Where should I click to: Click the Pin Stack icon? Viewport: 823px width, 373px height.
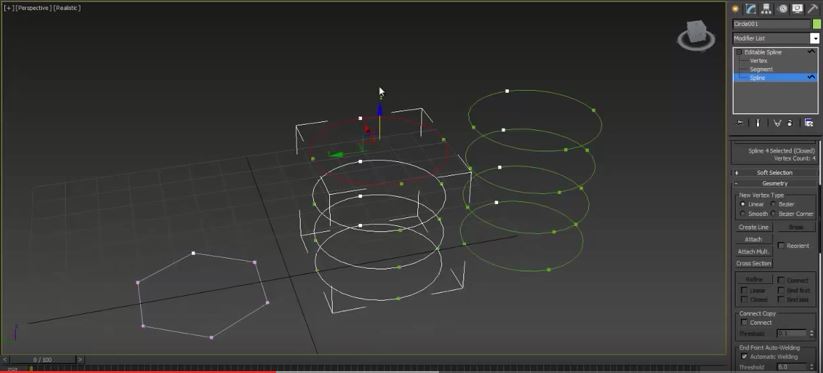pos(740,123)
